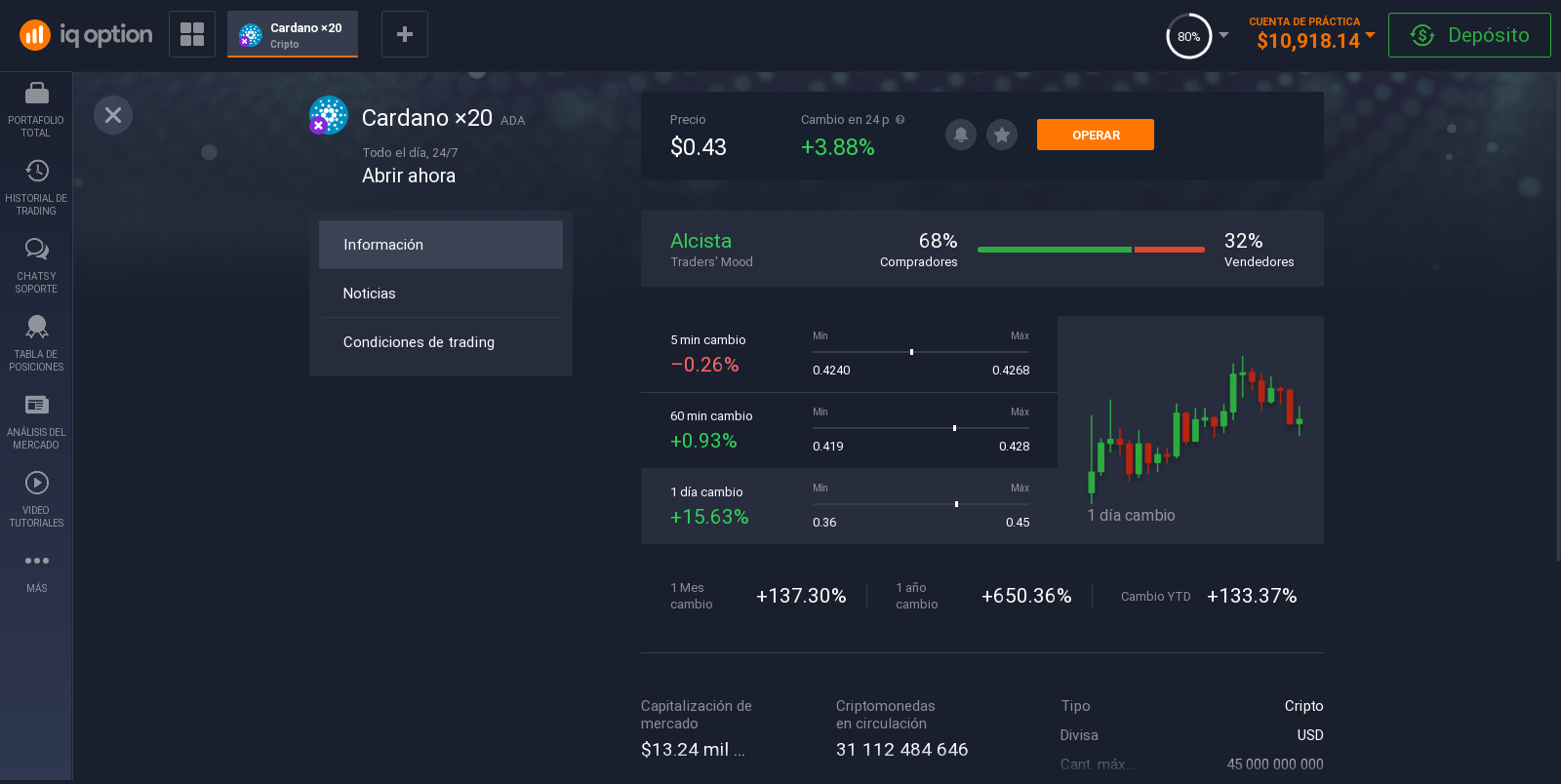Select the 1 día cambio row
This screenshot has width=1561, height=784.
(849, 506)
